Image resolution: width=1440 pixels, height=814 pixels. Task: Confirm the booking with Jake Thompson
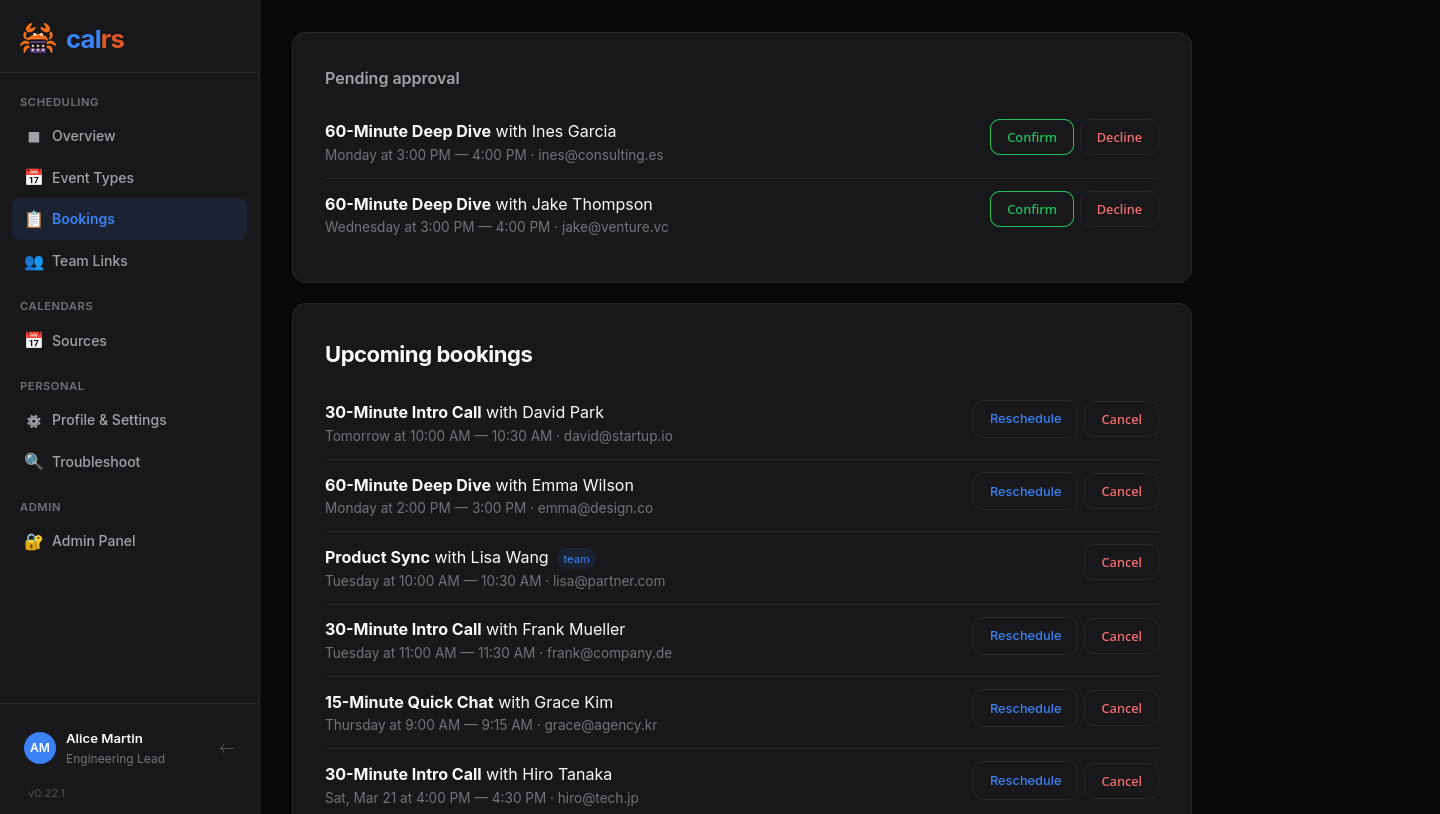point(1031,209)
